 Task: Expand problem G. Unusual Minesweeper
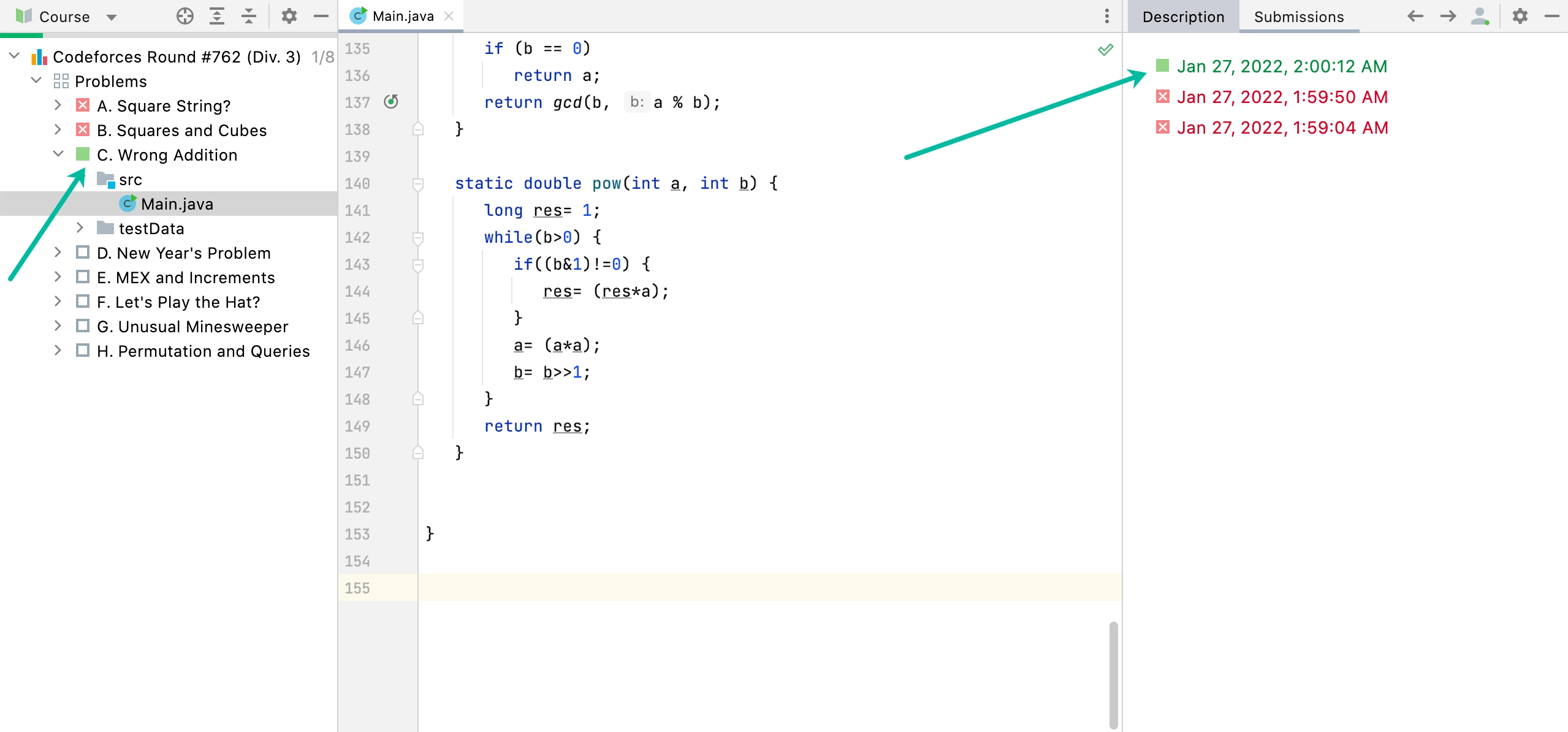pos(58,326)
